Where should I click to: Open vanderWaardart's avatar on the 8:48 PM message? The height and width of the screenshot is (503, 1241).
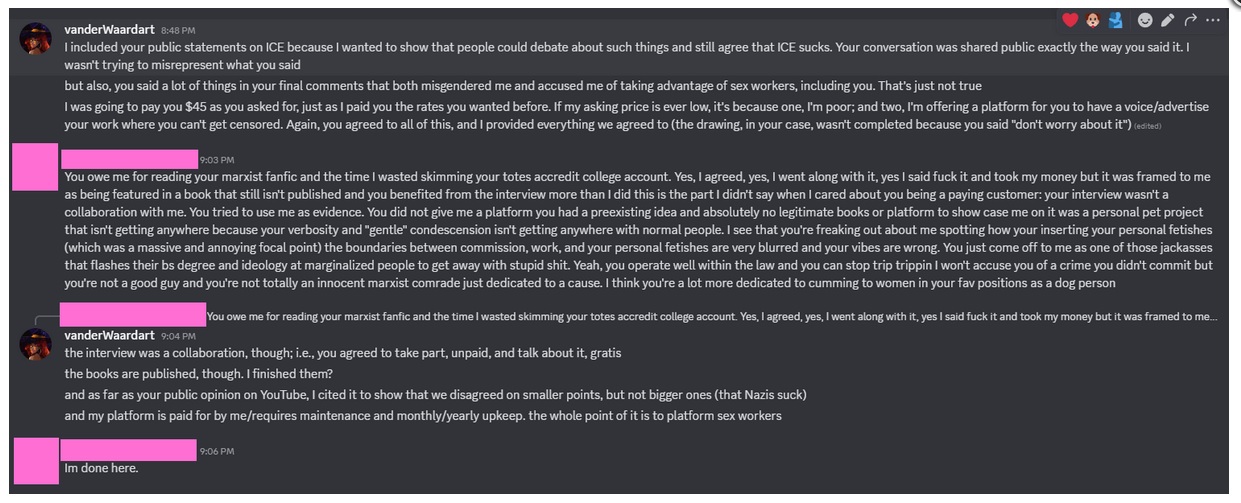pyautogui.click(x=35, y=39)
